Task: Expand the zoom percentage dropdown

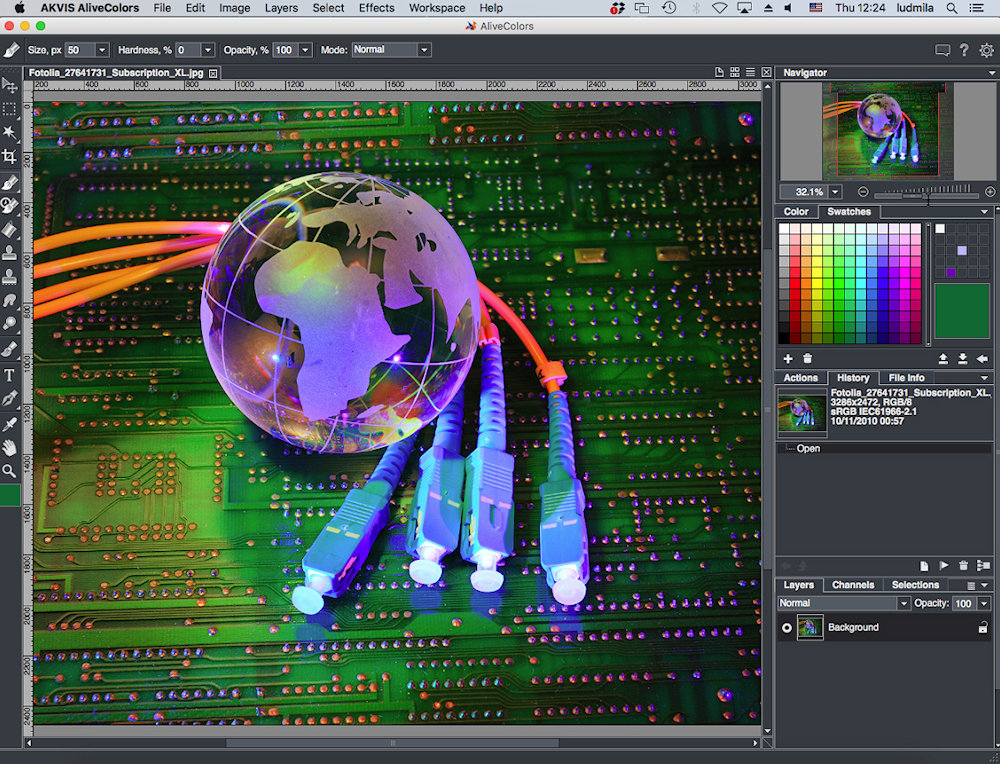Action: coord(835,192)
